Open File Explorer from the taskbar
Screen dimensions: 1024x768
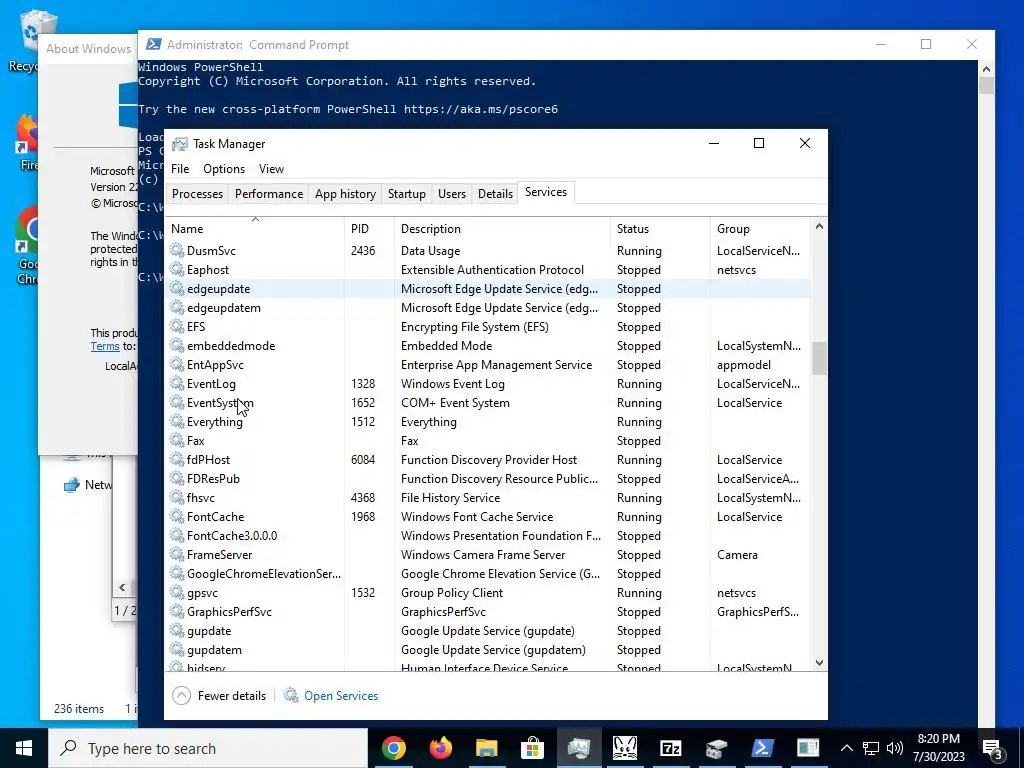[x=487, y=748]
